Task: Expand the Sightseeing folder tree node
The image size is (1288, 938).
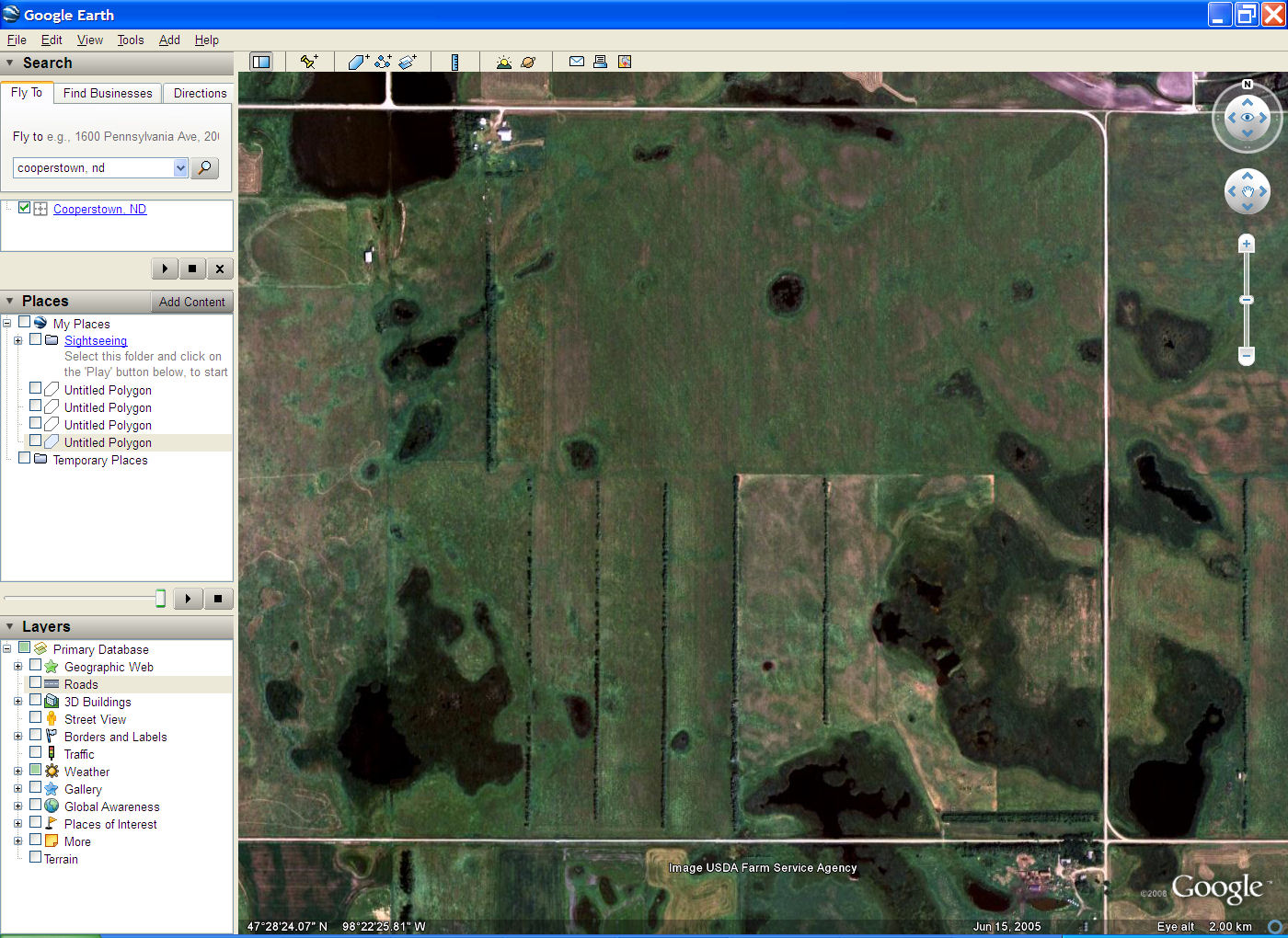Action: [x=17, y=340]
